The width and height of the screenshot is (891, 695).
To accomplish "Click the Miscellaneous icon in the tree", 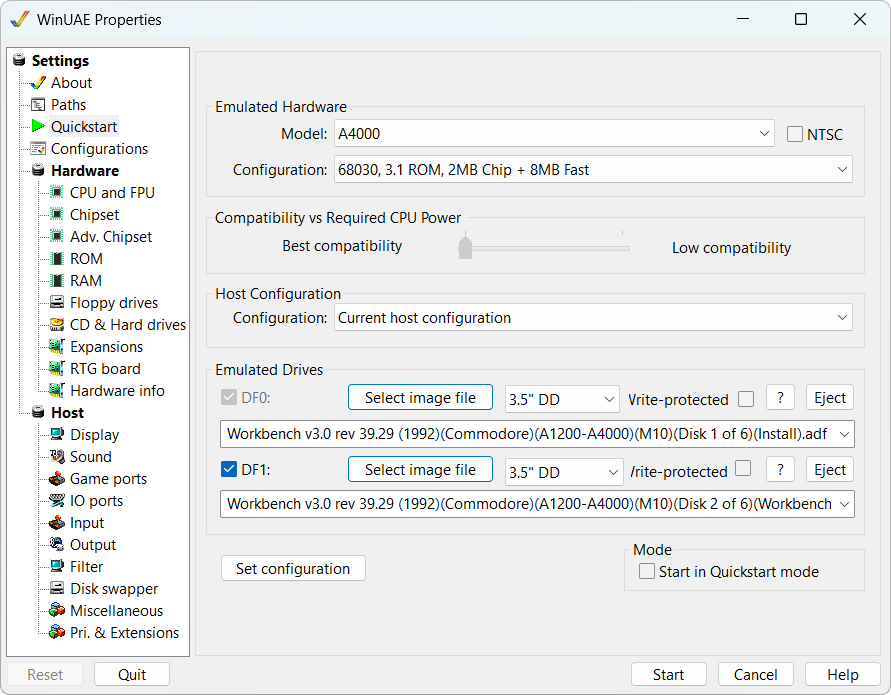I will pos(57,611).
